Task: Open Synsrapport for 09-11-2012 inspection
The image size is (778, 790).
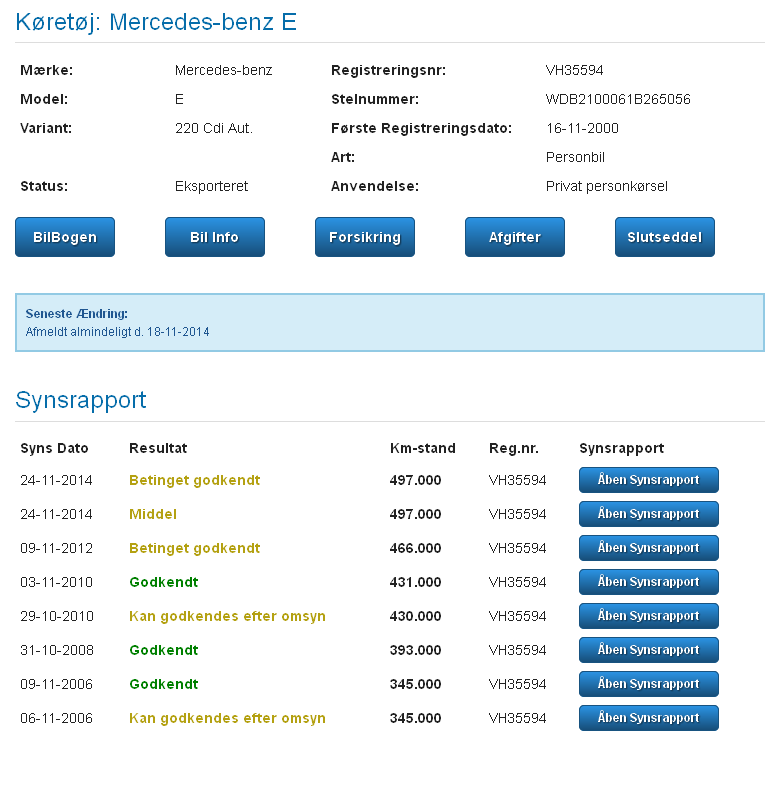Action: click(649, 548)
